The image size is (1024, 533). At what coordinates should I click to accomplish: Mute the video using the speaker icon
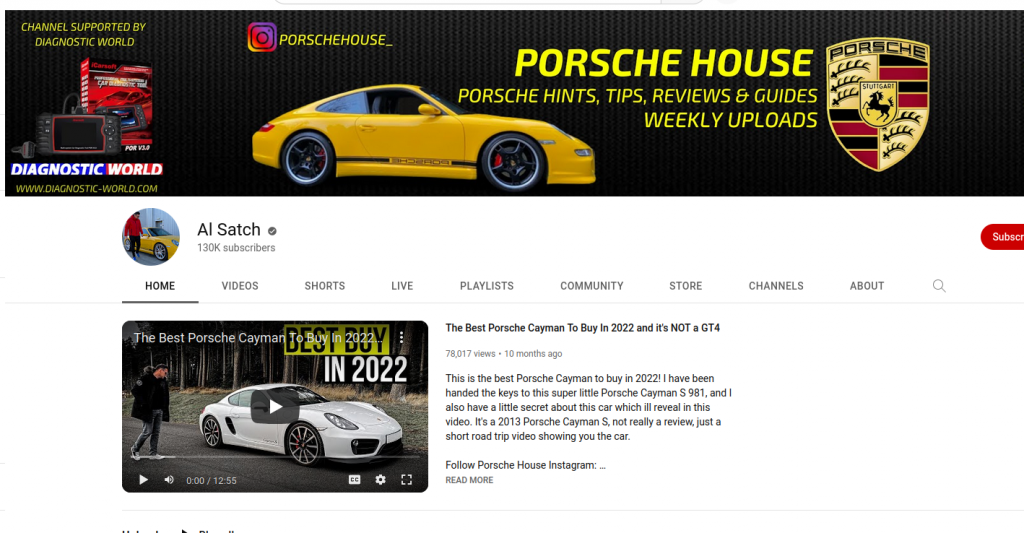tap(169, 480)
